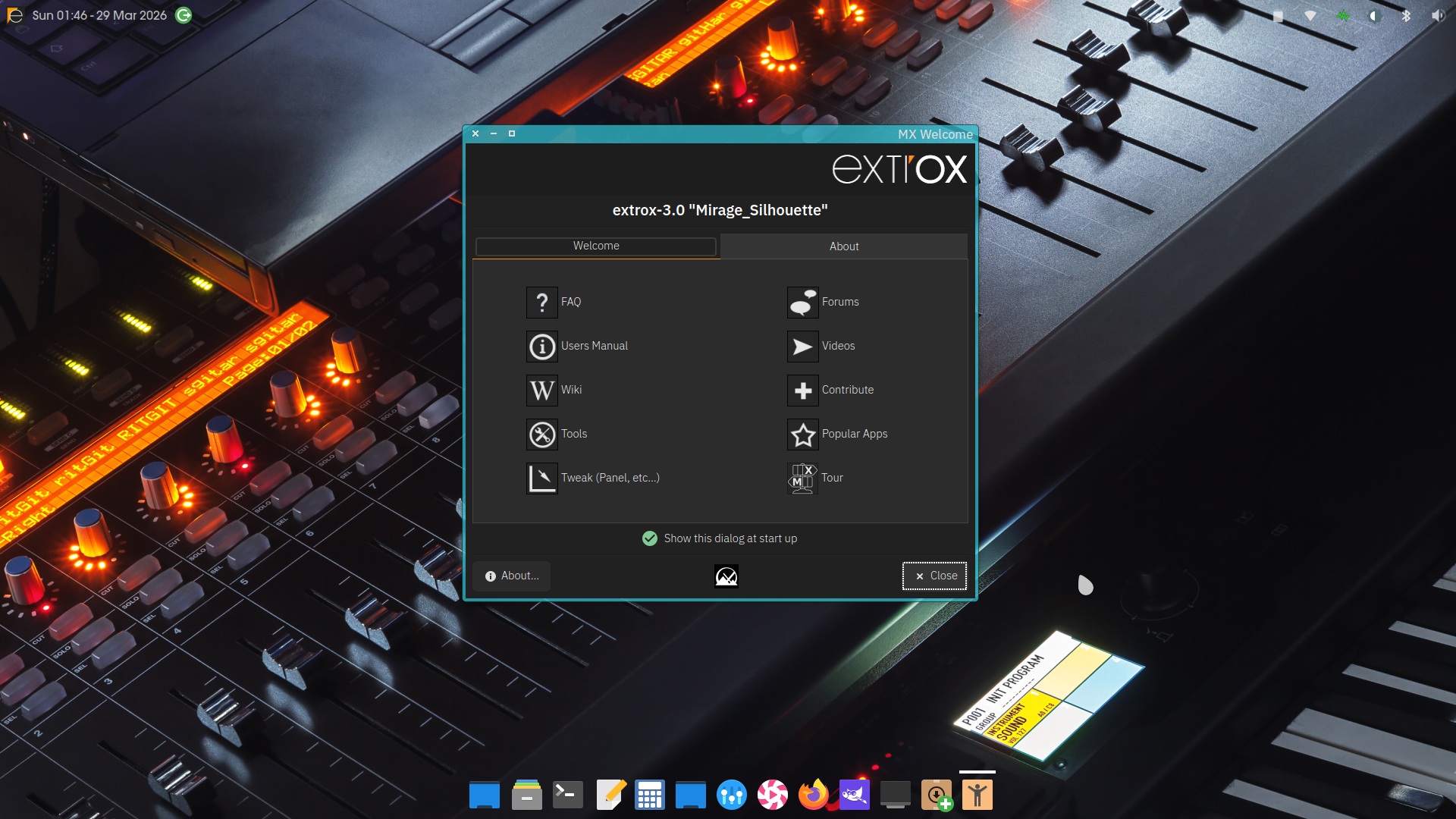Launch Firefox from the dock

pos(813,795)
